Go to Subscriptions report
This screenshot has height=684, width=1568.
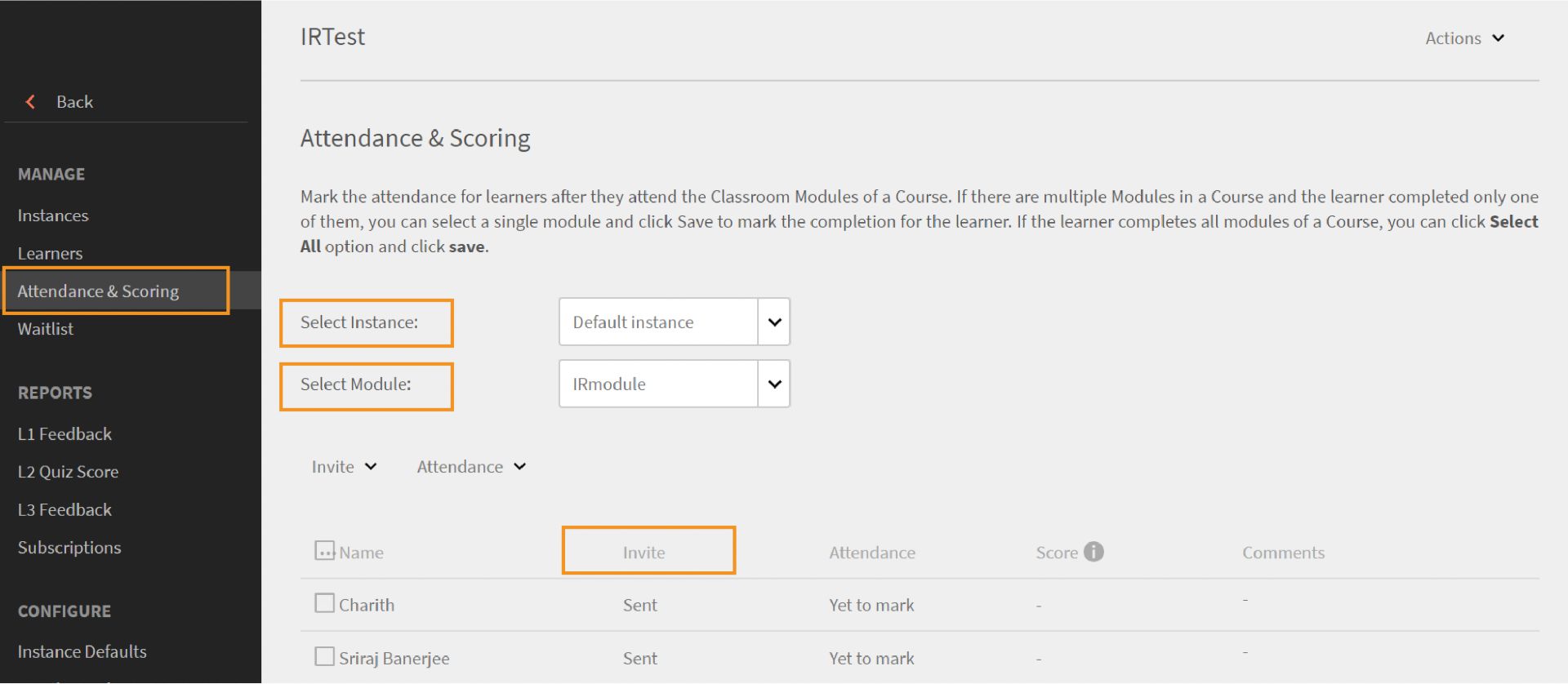tap(69, 548)
